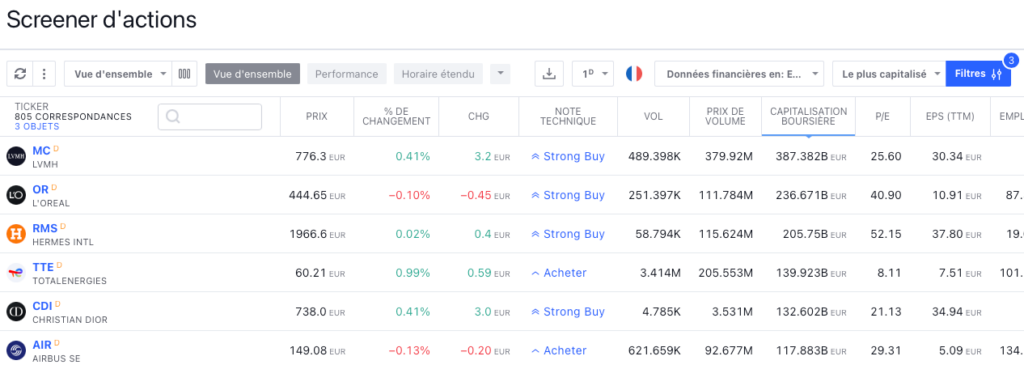
Task: Open the OR ticker link
Action: coord(40,189)
